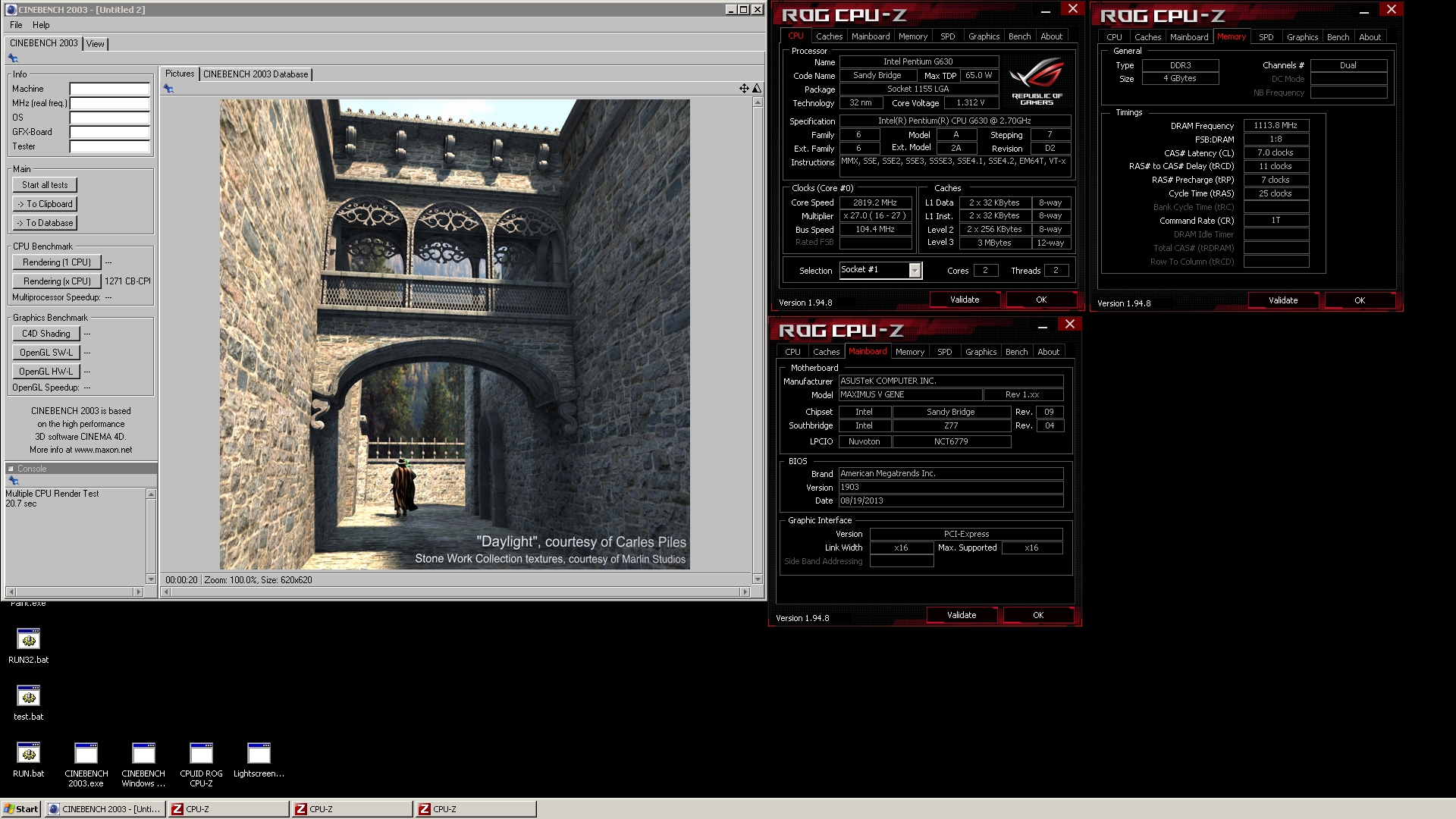Click the Console panel collapse icon

tap(11, 469)
